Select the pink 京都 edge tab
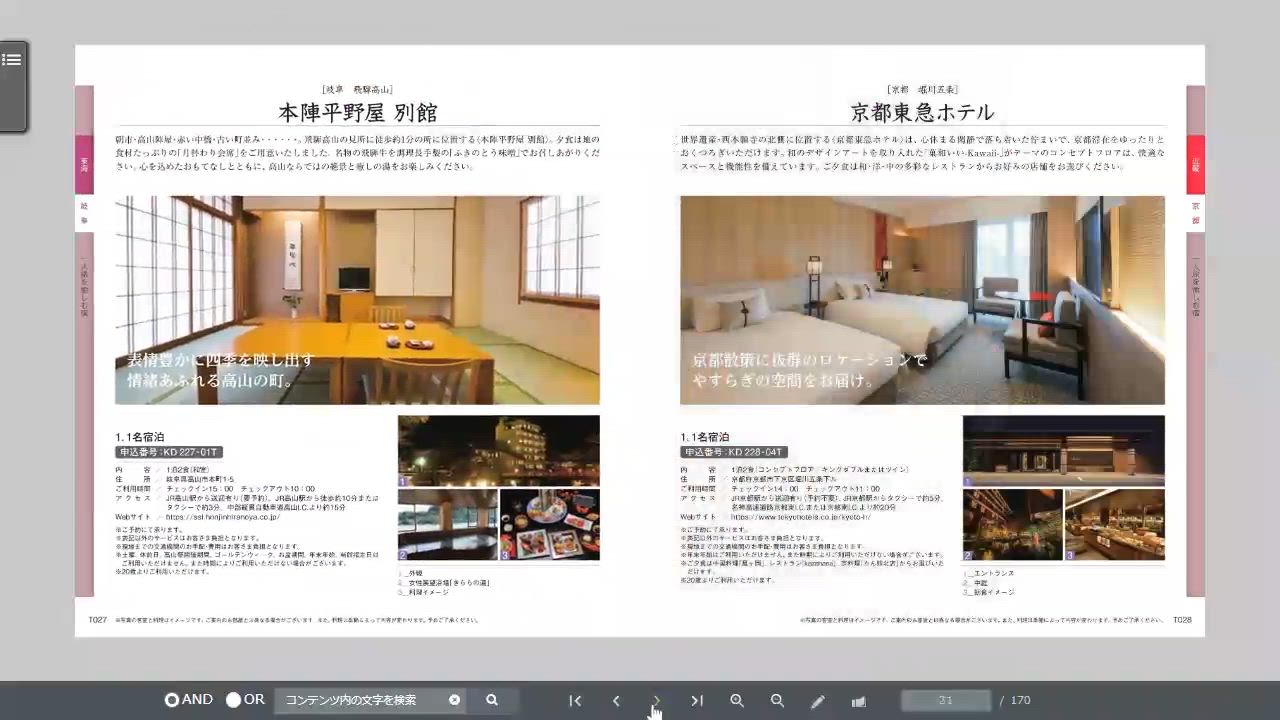Viewport: 1280px width, 720px height. tap(1195, 210)
